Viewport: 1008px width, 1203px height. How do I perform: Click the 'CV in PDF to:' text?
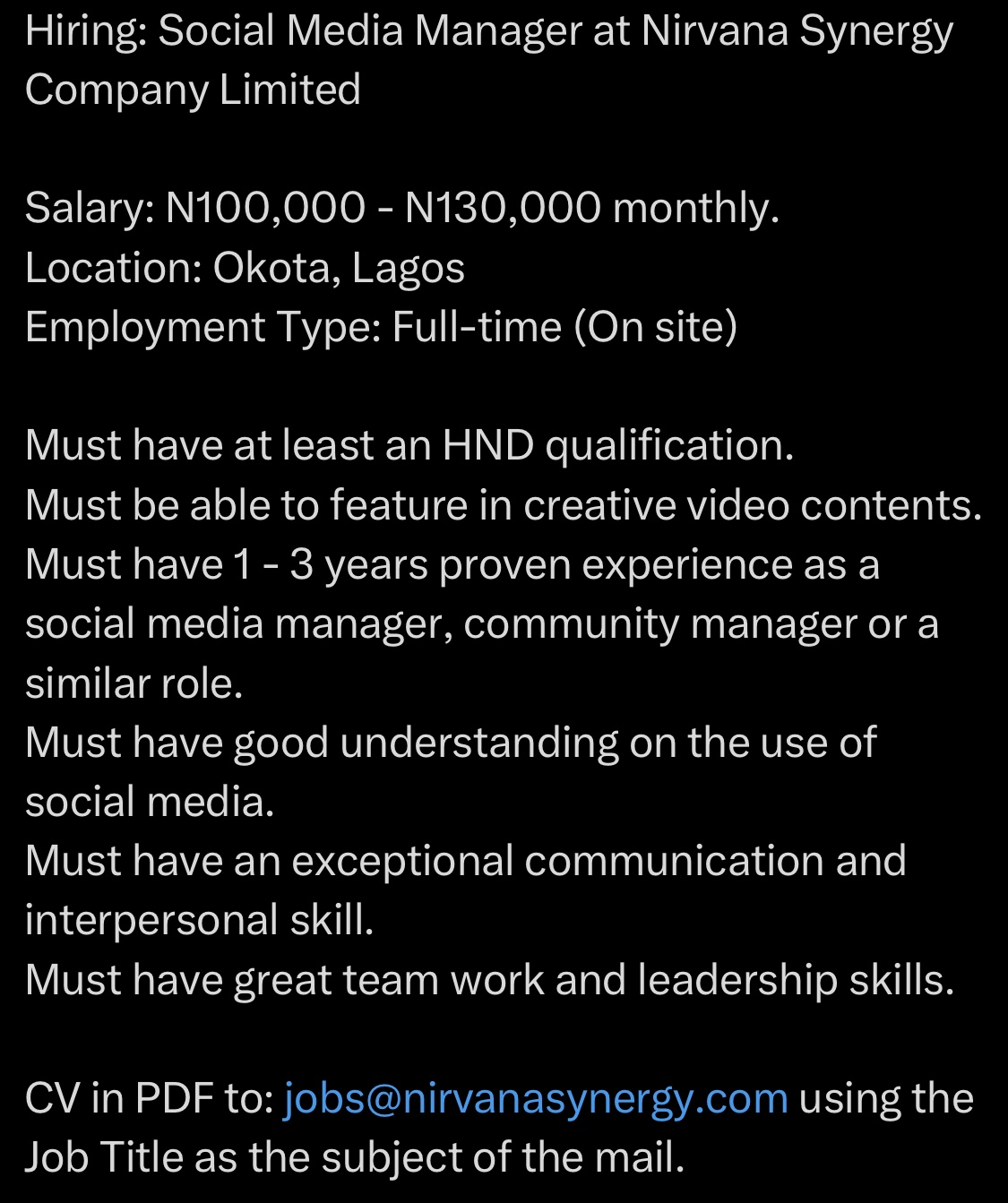[149, 1098]
